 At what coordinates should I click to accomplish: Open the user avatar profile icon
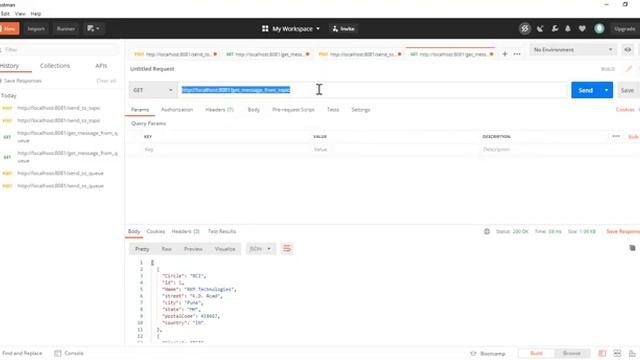(x=599, y=29)
